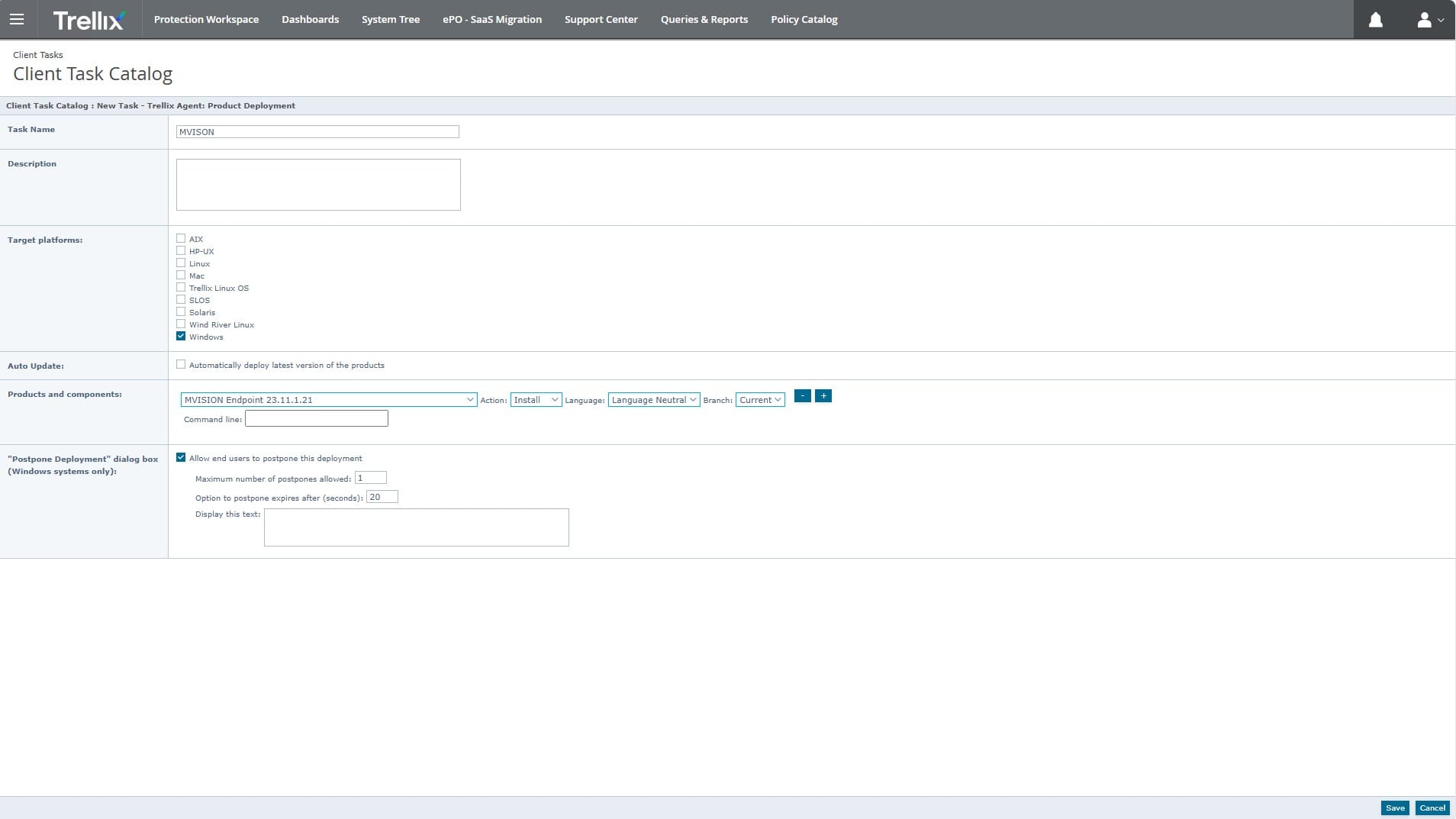The height and width of the screenshot is (819, 1456).
Task: Open the notifications bell
Action: (x=1375, y=20)
